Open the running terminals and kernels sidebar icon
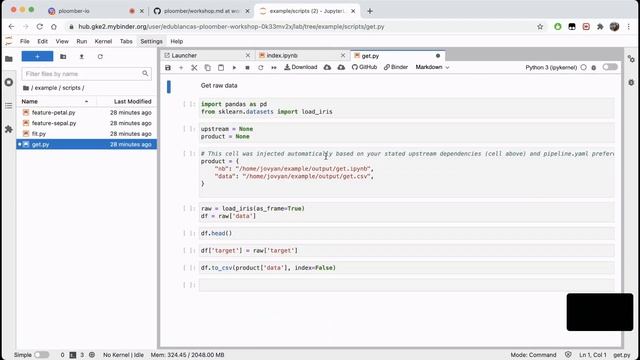This screenshot has width=640, height=360. [9, 82]
